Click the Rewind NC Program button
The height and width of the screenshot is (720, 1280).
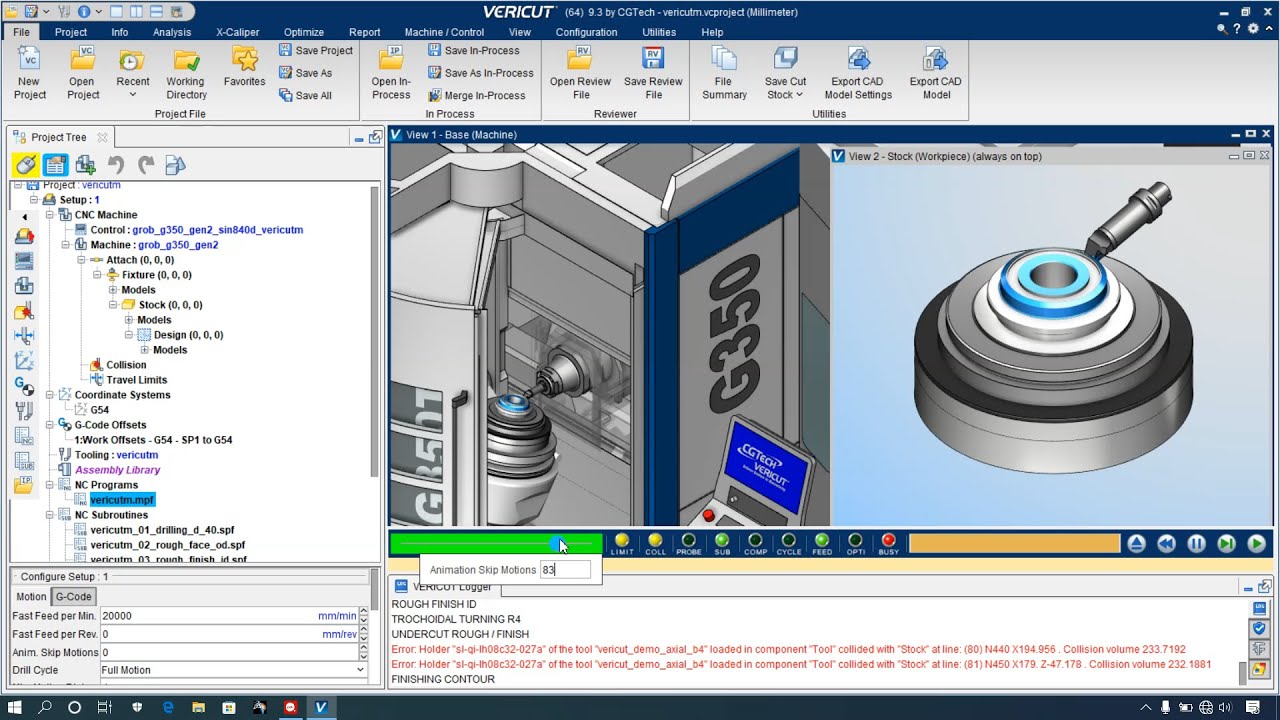pos(1166,544)
